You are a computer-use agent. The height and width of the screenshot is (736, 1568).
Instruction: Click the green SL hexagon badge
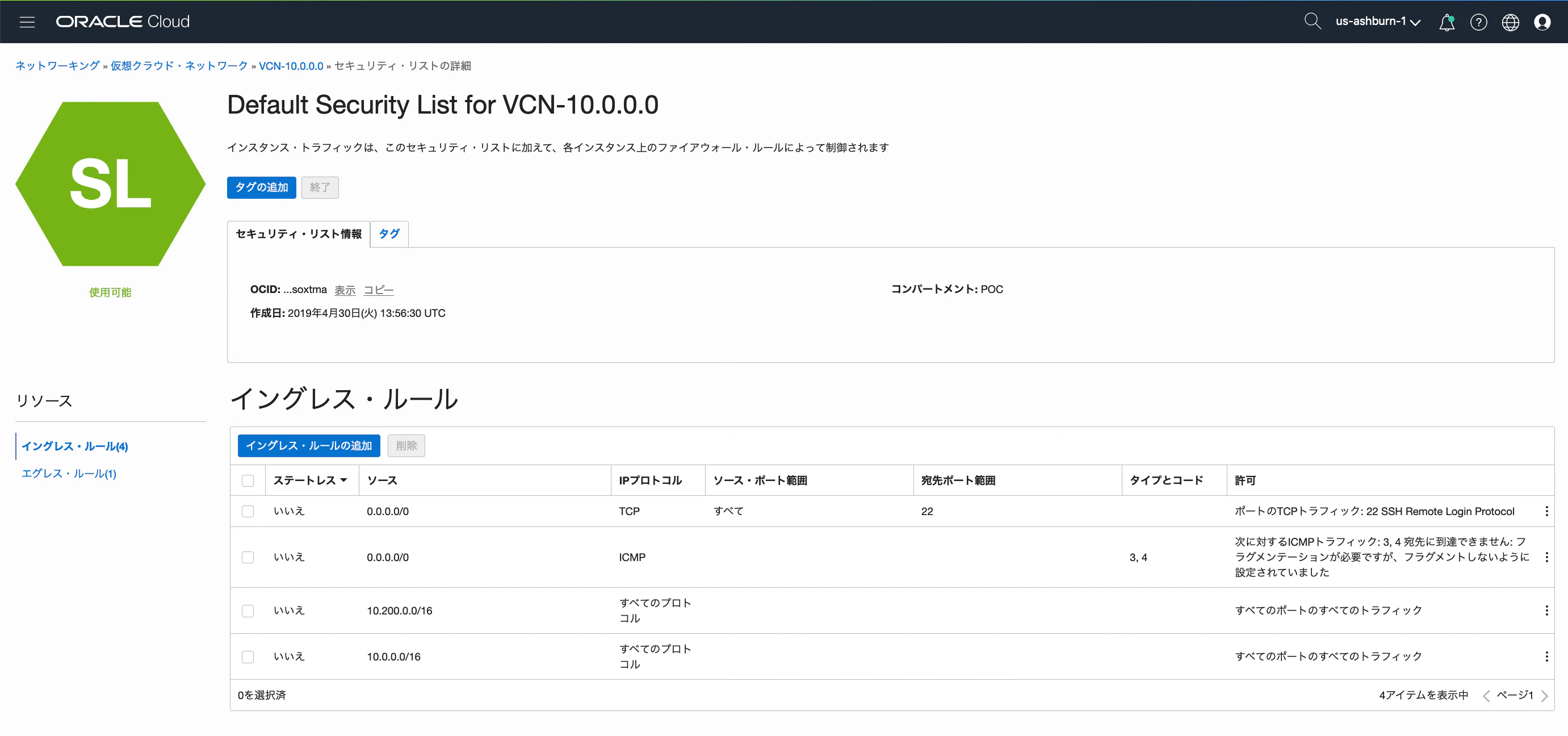110,184
